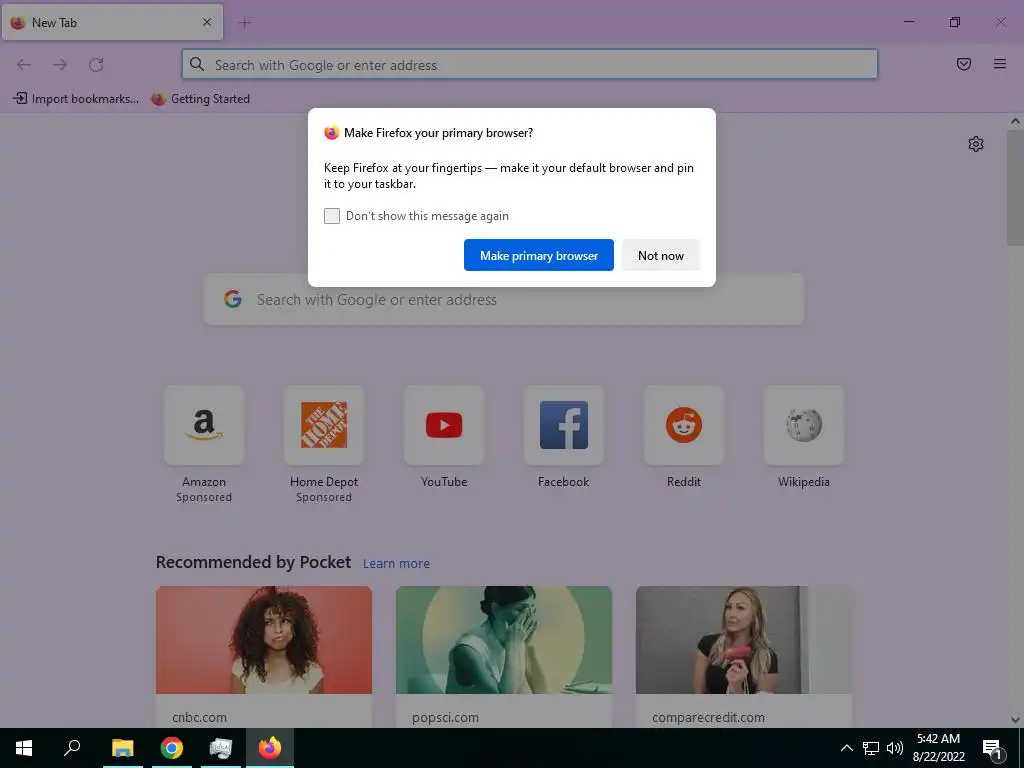Reload the page with the refresh icon
This screenshot has height=768, width=1024.
(x=96, y=65)
